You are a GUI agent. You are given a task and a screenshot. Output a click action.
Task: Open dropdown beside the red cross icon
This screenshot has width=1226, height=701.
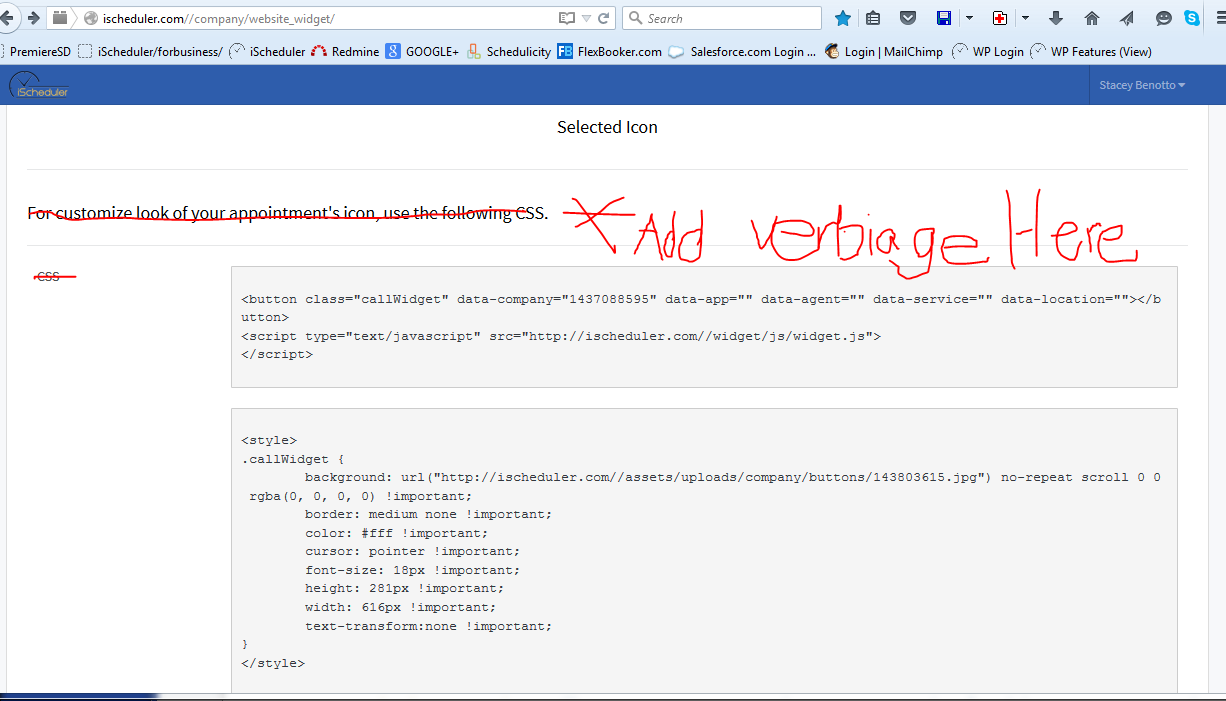point(1025,18)
